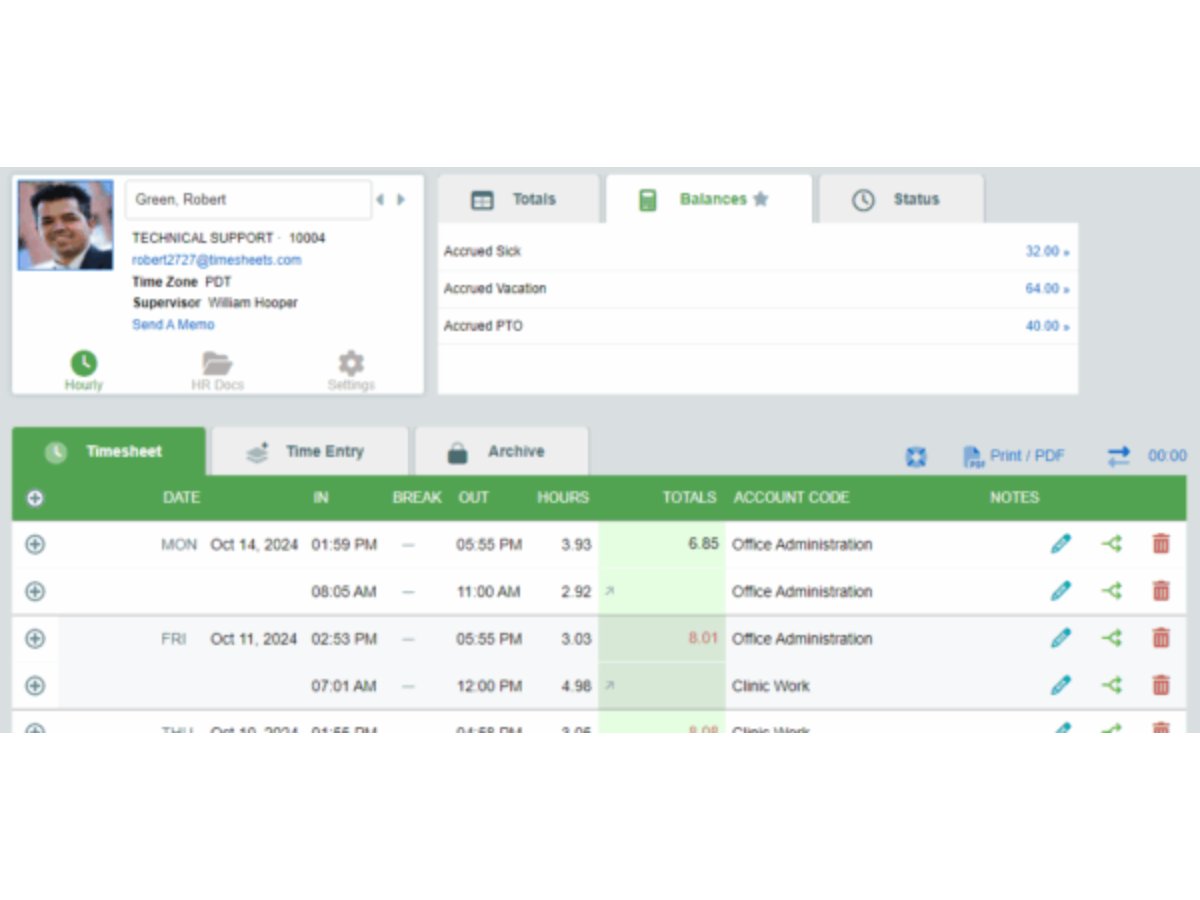Click the Balances star to unfavorite tab
Viewport: 1200px width, 900px height.
(x=761, y=198)
